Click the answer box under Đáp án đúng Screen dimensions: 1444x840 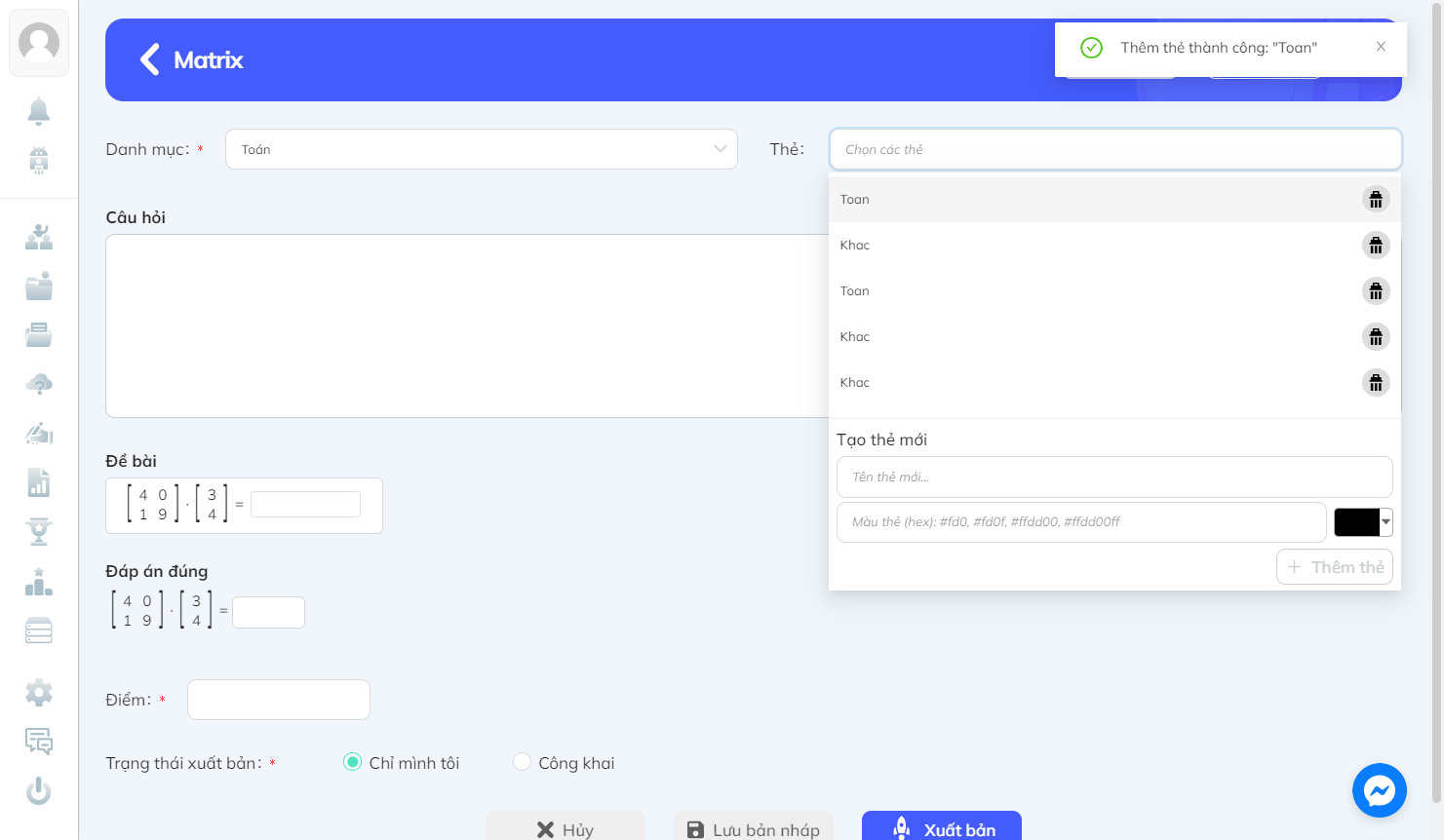[x=268, y=612]
